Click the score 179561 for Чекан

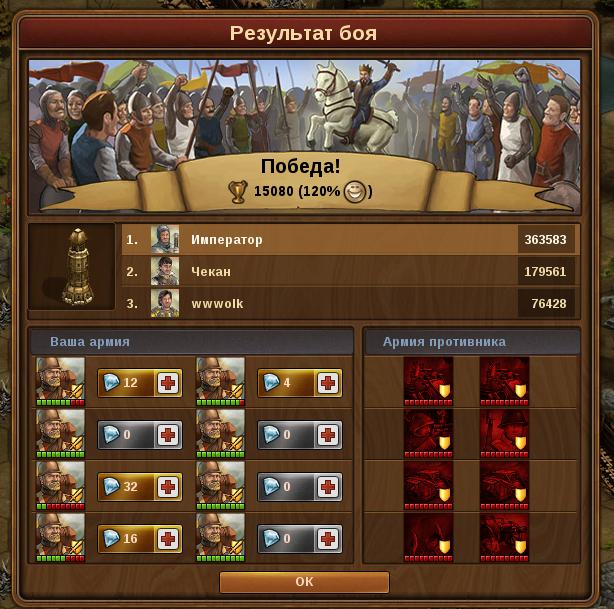[x=545, y=271]
